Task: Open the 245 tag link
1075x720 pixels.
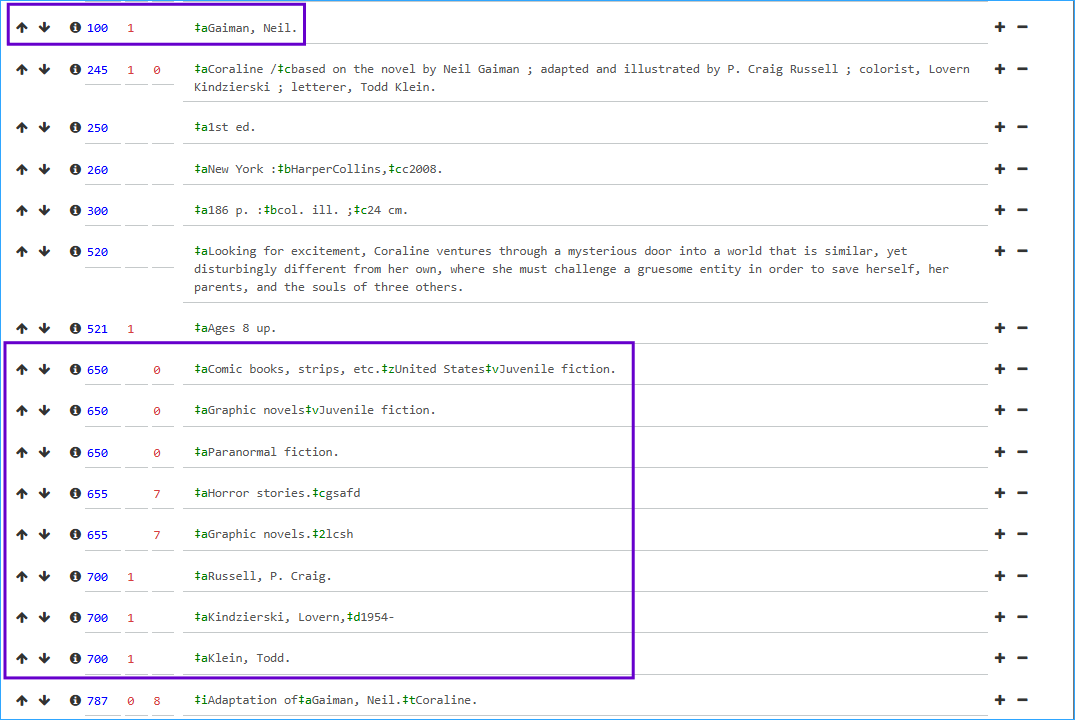Action: (x=97, y=69)
